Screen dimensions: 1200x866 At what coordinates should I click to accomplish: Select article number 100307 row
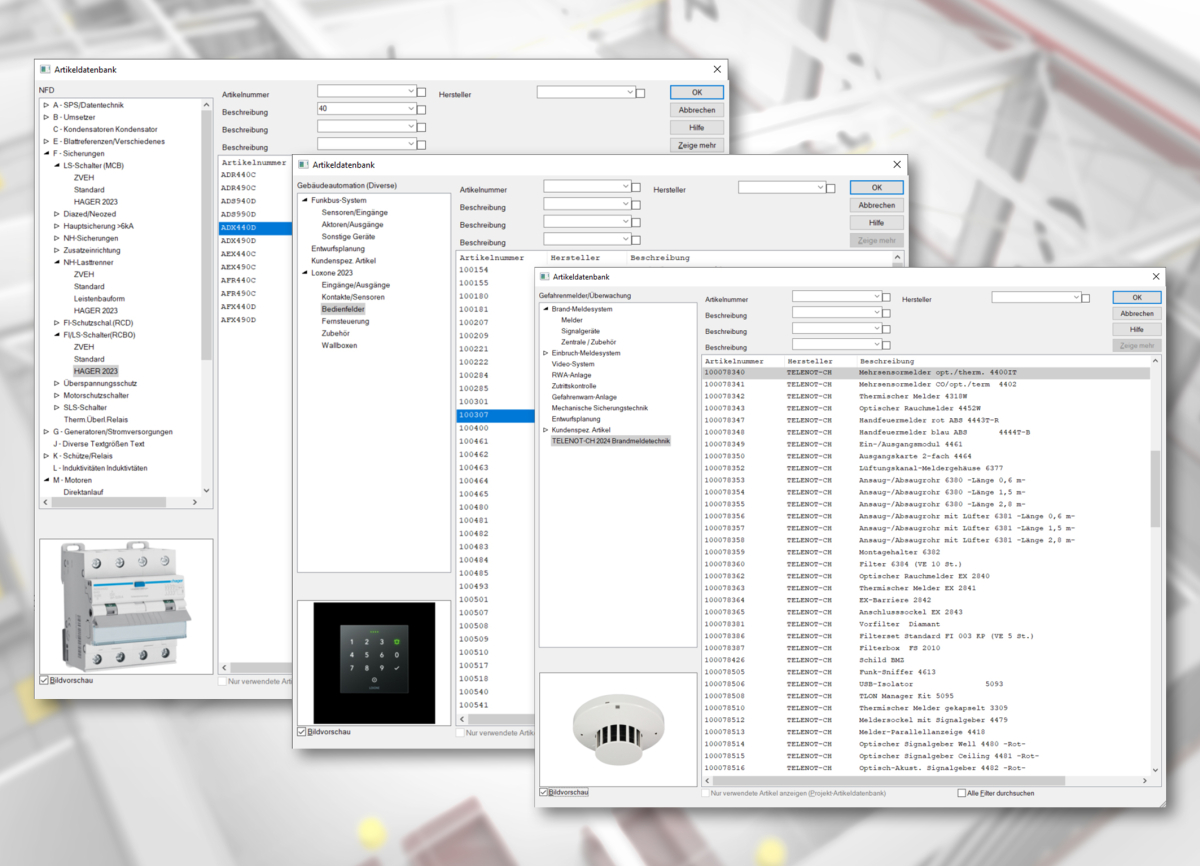click(496, 415)
